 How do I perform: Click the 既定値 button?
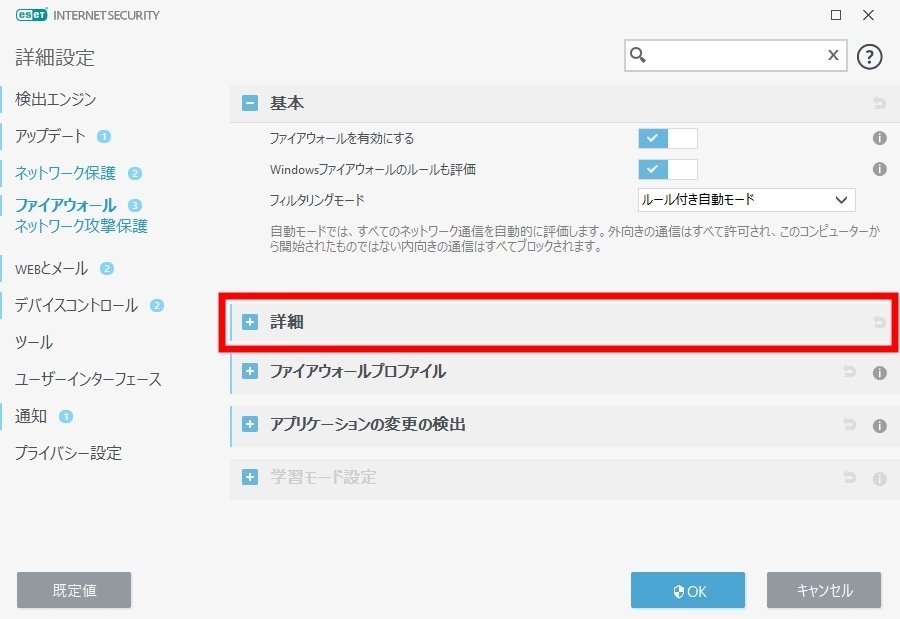click(74, 590)
